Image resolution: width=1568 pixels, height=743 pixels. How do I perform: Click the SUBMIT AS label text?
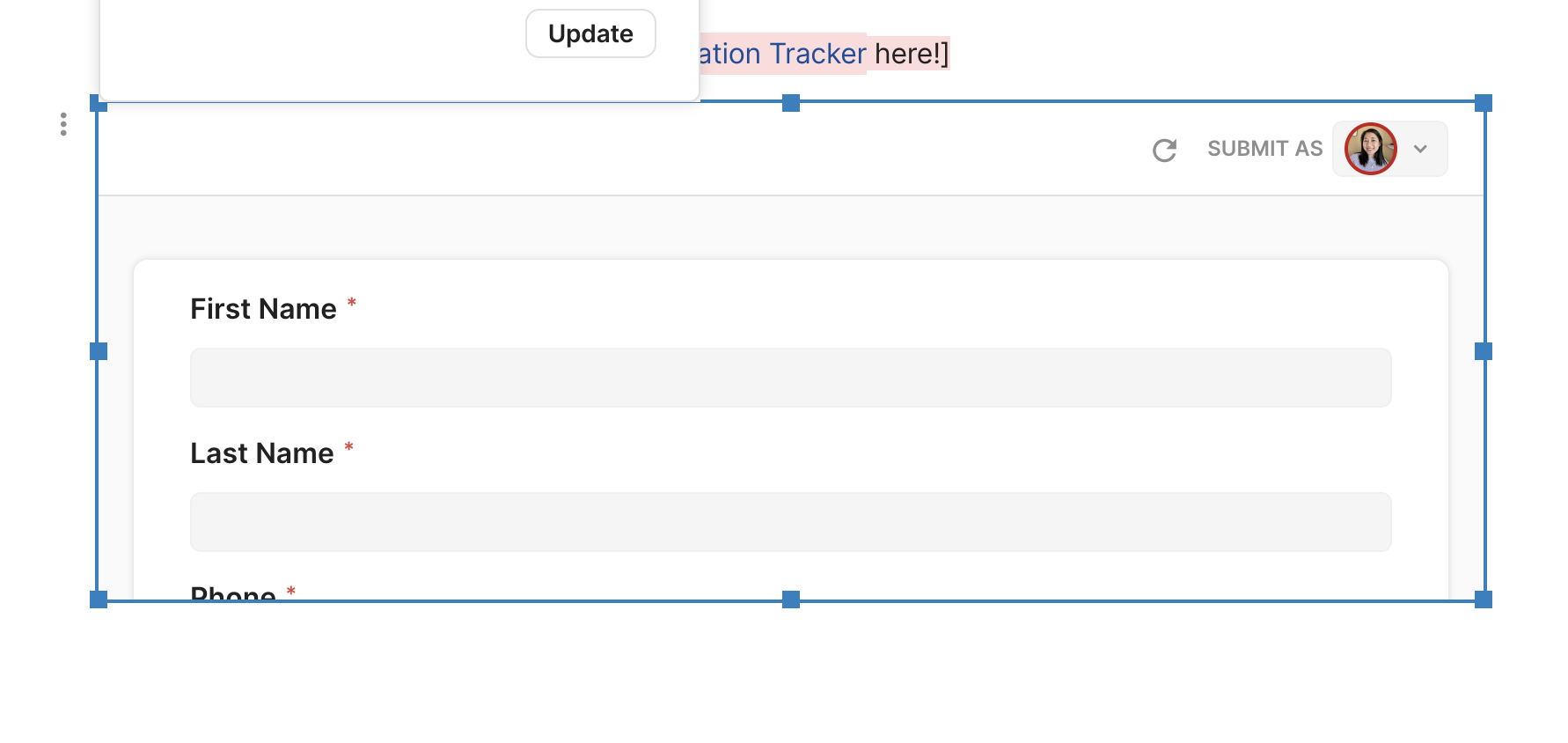(1264, 149)
